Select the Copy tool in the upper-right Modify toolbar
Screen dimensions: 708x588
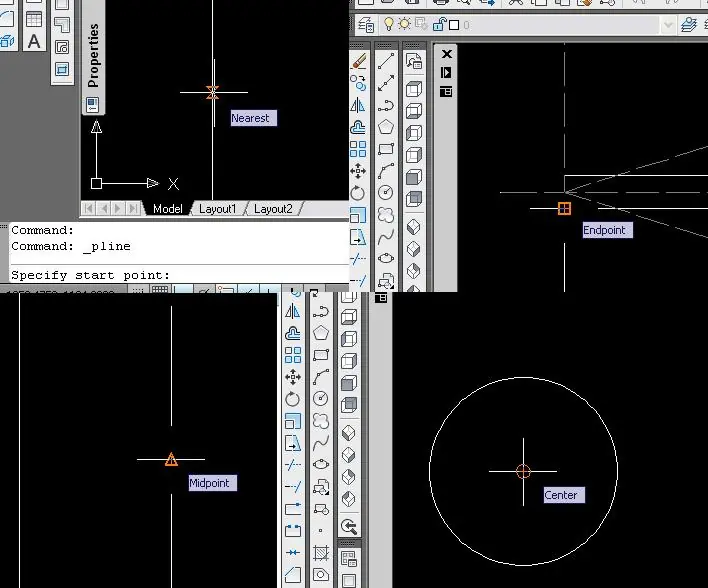[359, 83]
